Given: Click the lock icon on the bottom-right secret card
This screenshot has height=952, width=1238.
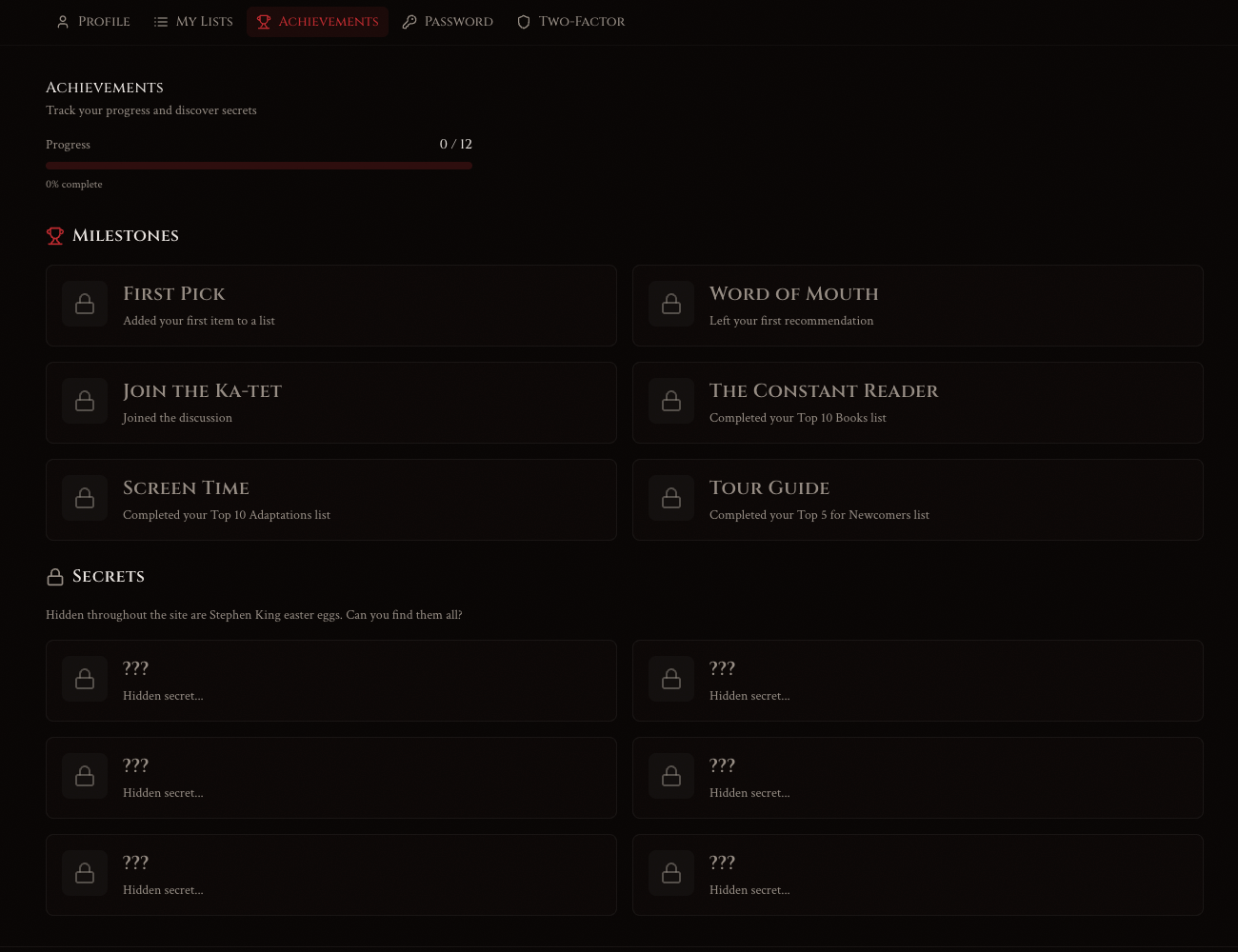Looking at the screenshot, I should click(x=671, y=873).
